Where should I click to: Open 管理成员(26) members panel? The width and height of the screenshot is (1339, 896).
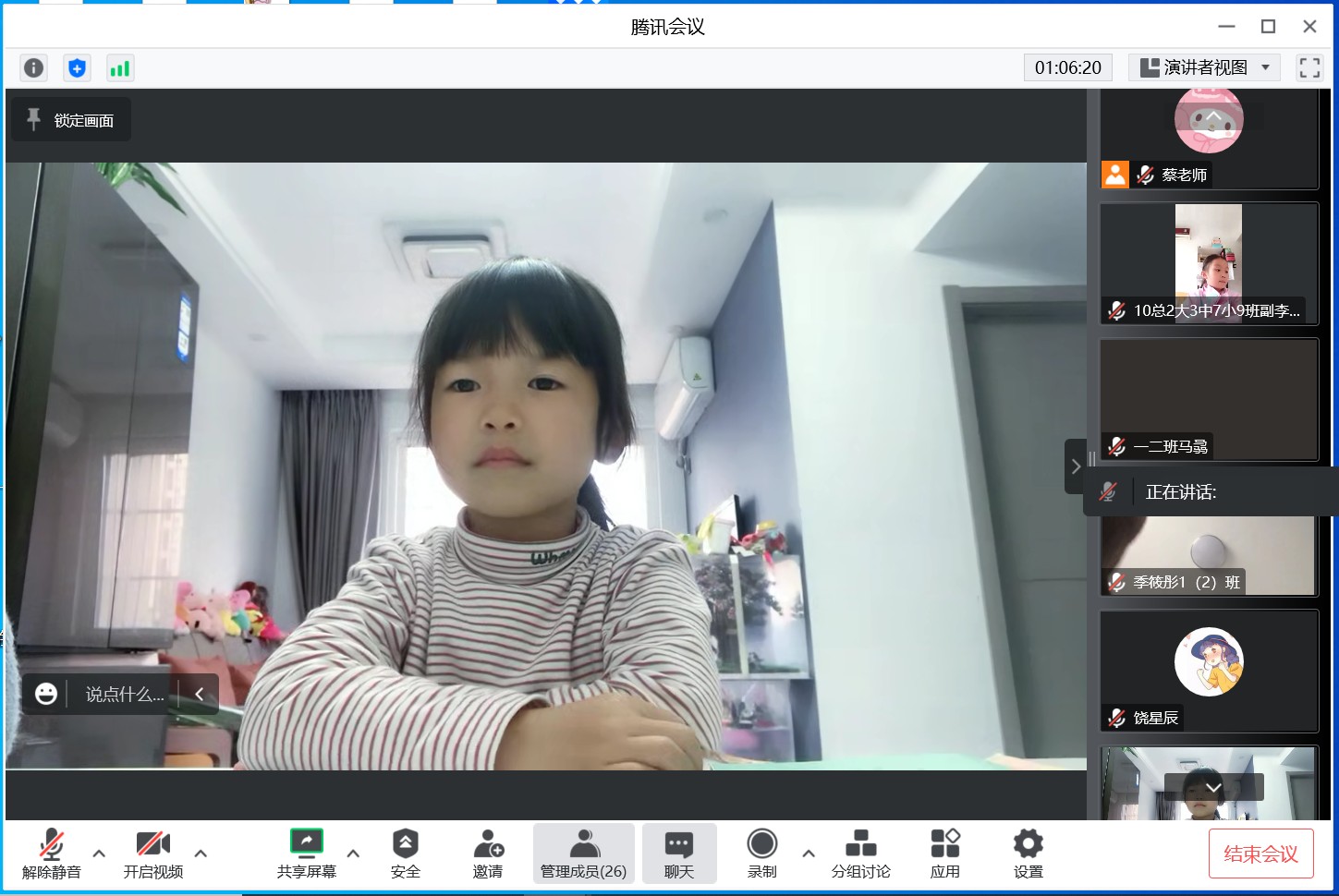click(583, 854)
